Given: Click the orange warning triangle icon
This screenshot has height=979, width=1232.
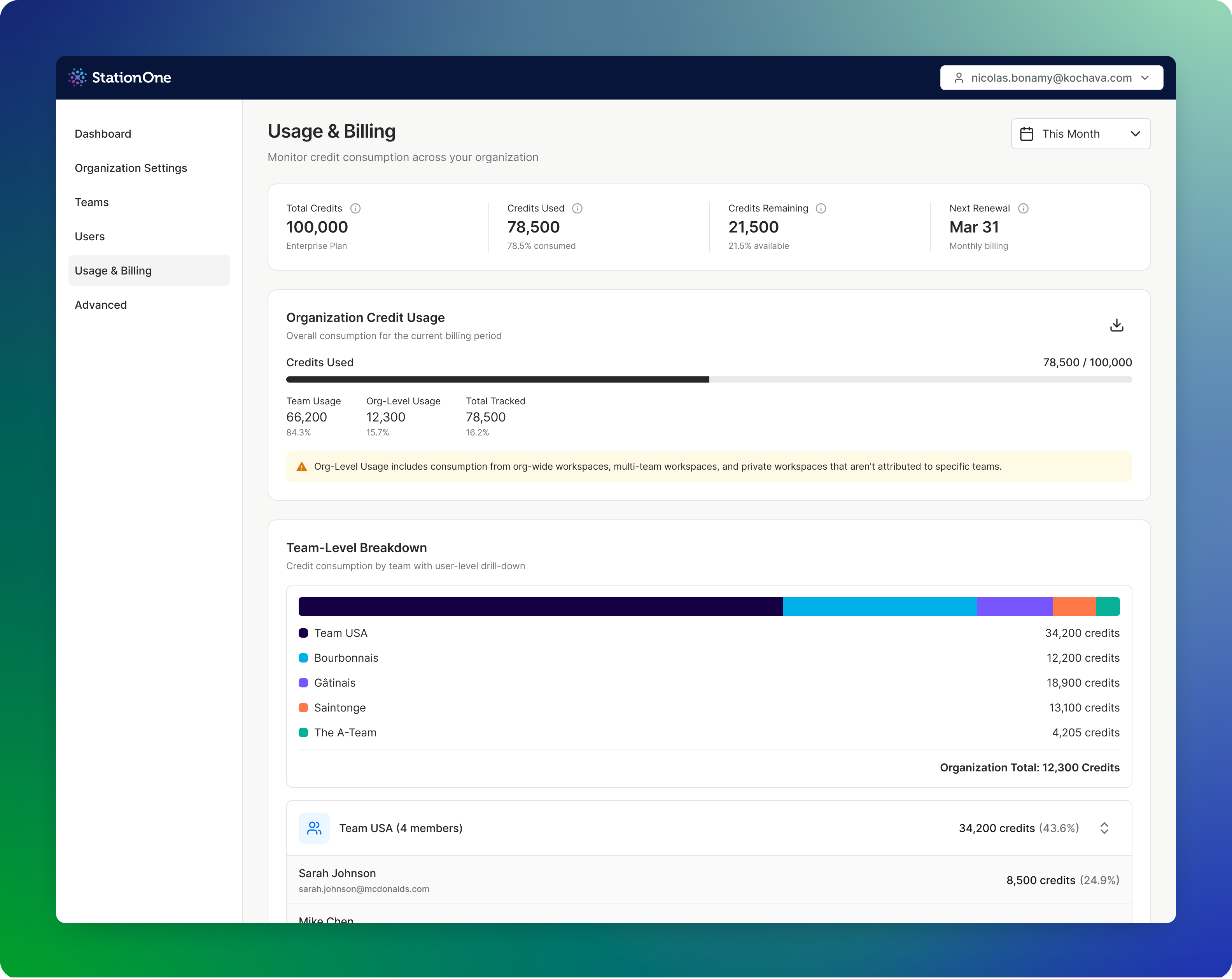Looking at the screenshot, I should (302, 467).
